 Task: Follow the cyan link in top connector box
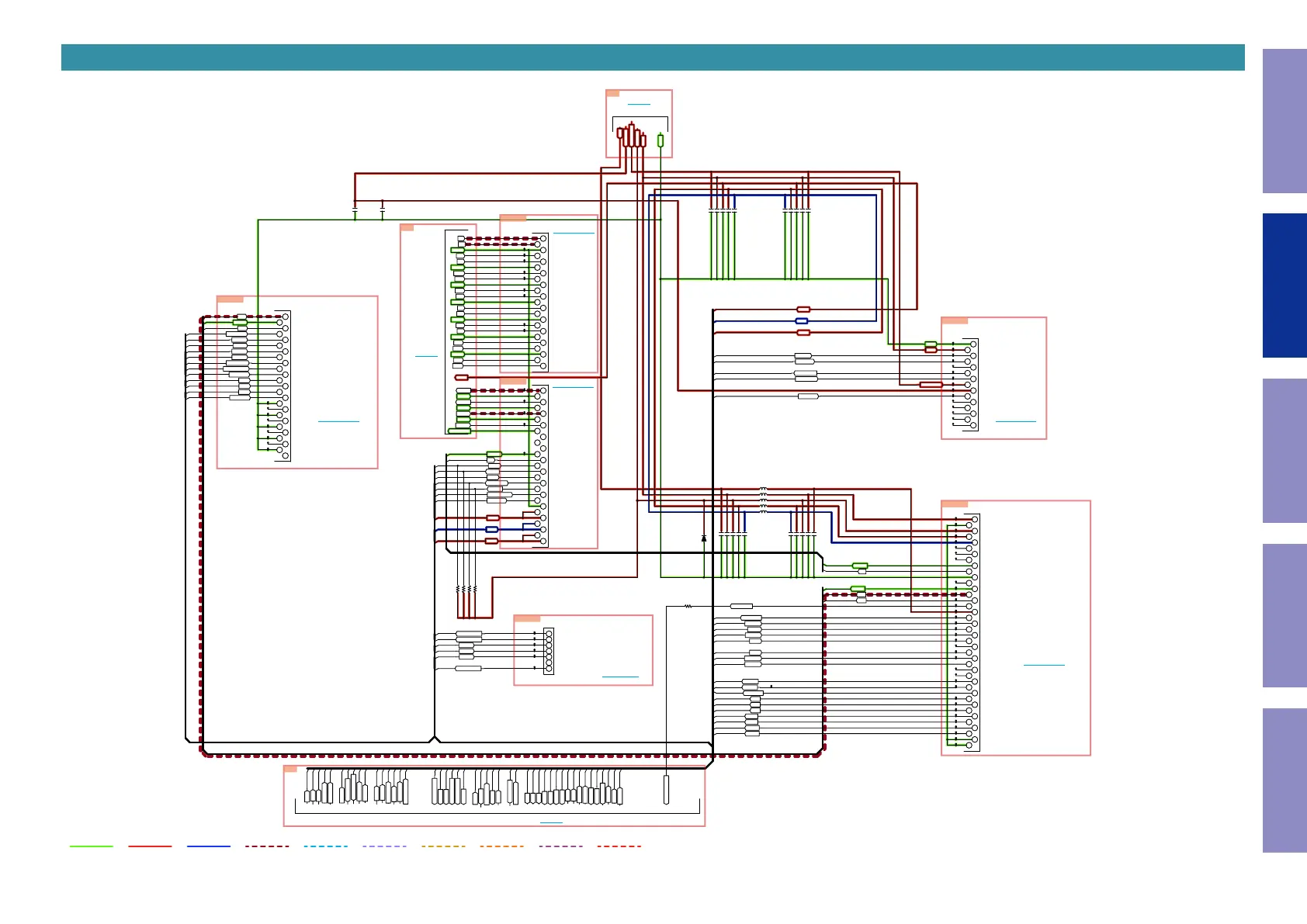click(x=639, y=104)
